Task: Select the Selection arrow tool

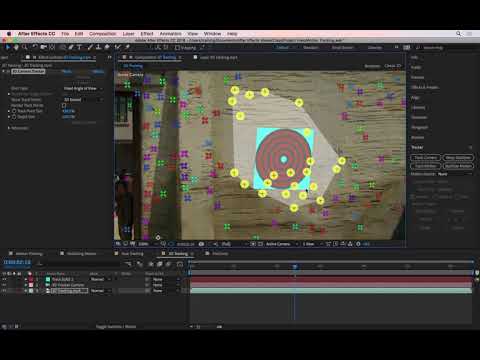Action: [x=8, y=47]
